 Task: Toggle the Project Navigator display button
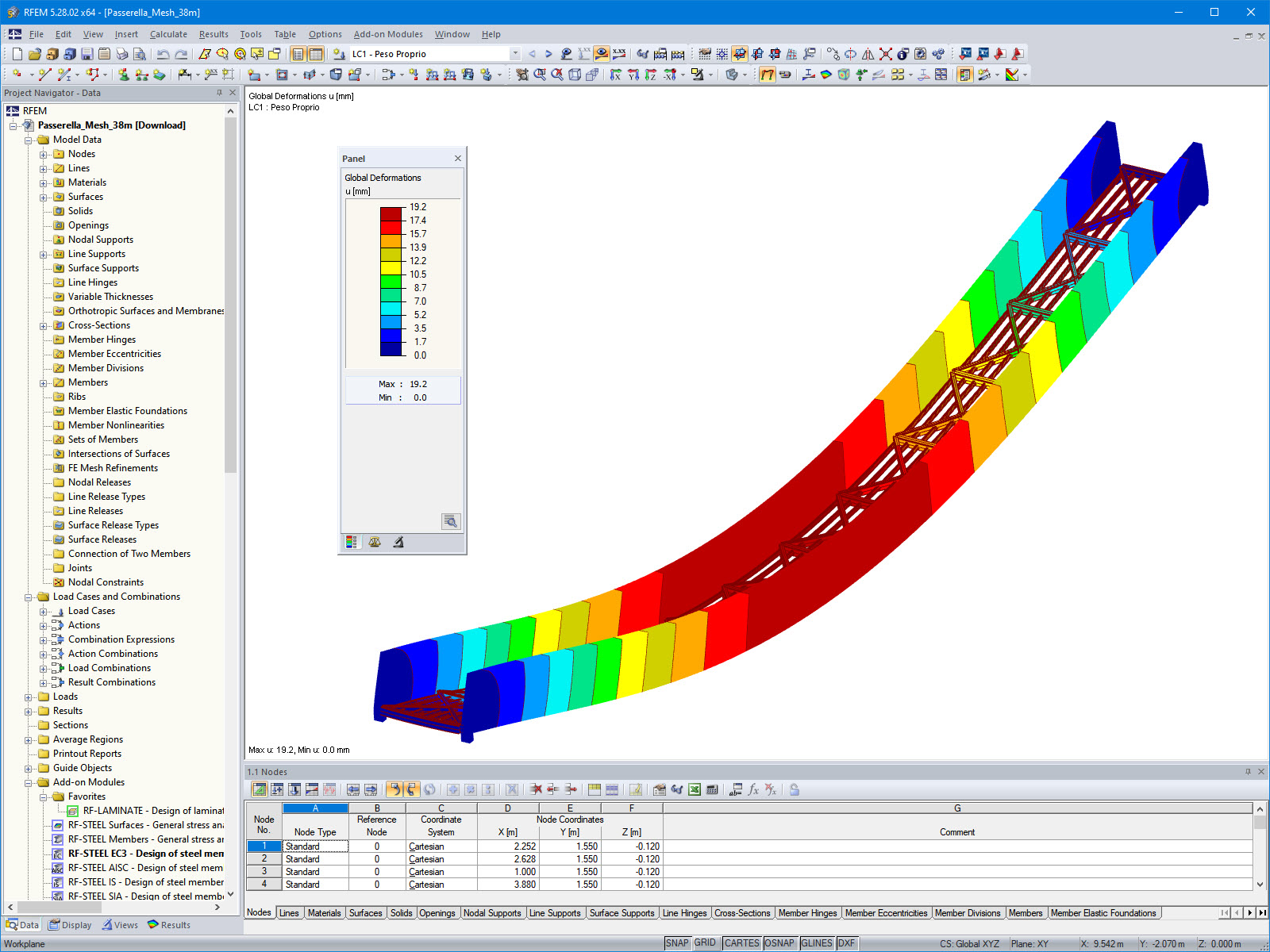pos(298,54)
